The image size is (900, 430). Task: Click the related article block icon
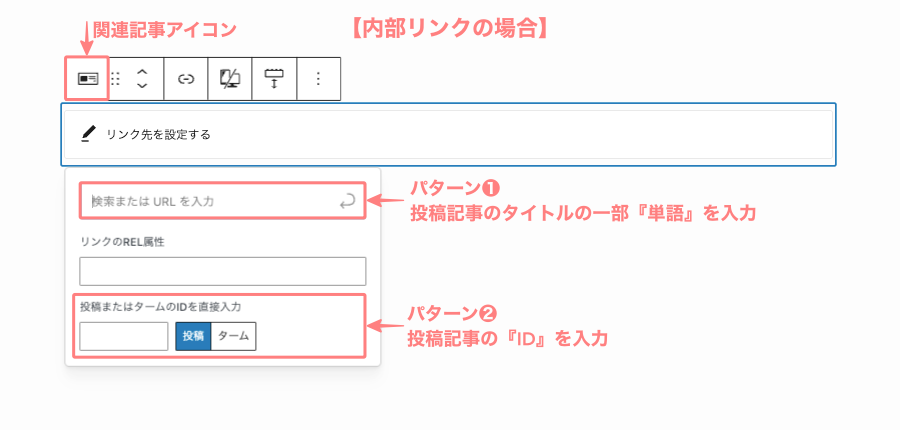tap(87, 79)
